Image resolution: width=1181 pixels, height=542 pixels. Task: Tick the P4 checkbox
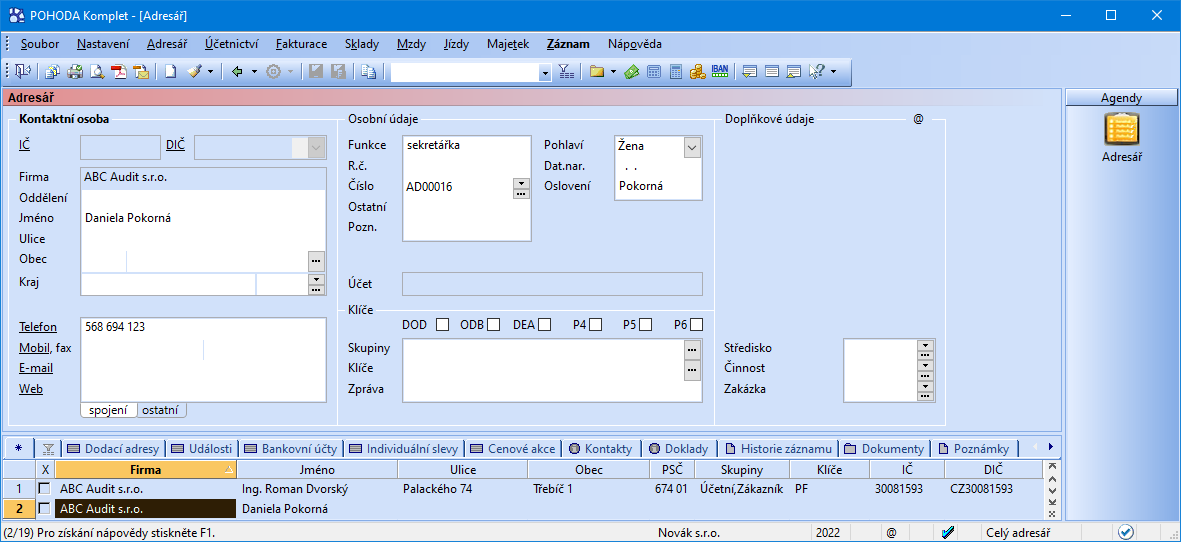pos(596,325)
